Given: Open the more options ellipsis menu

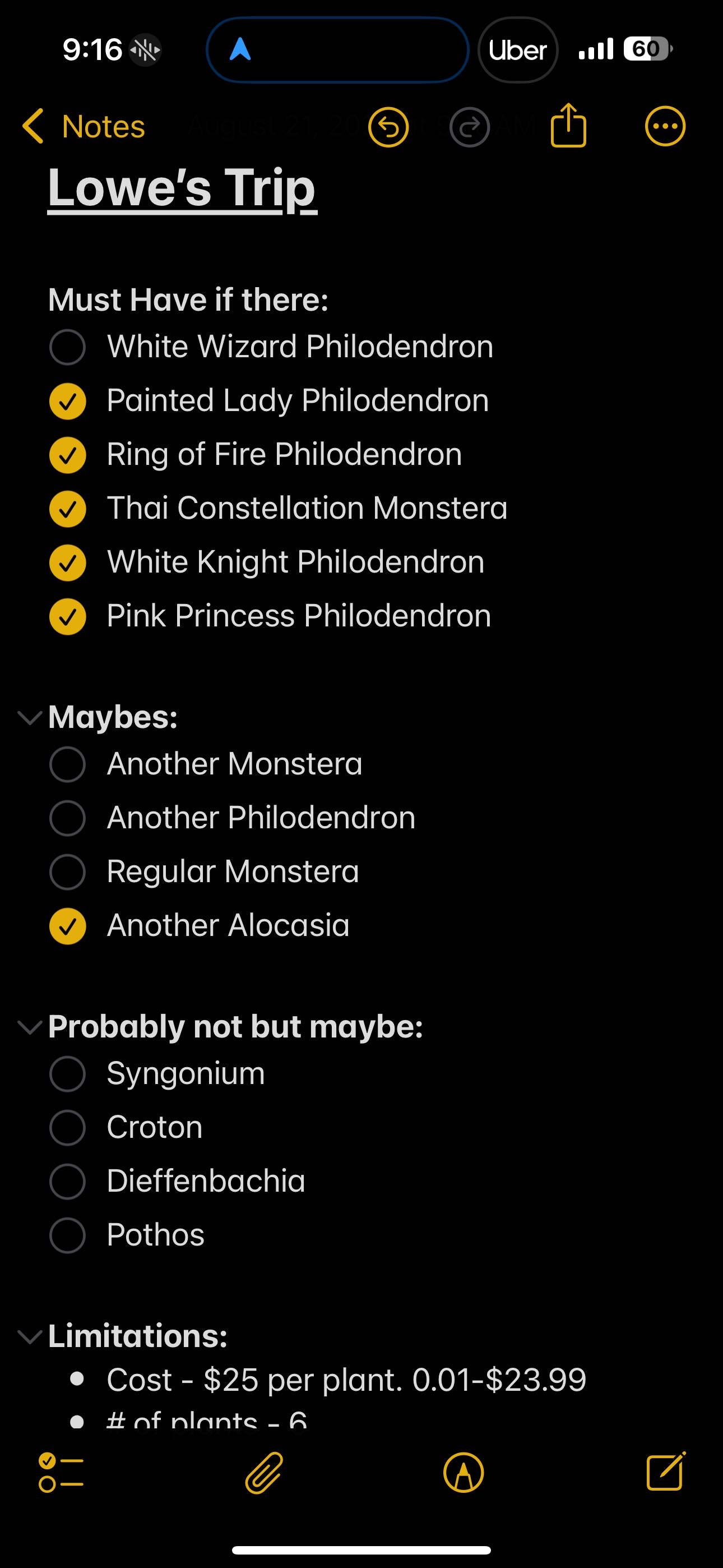Looking at the screenshot, I should (665, 127).
